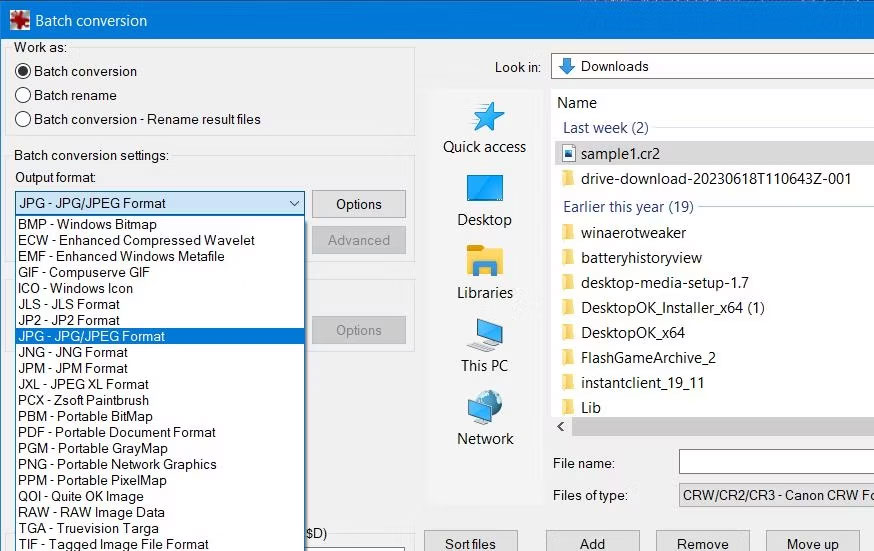Select Batch conversion - Rename result files

(x=24, y=119)
